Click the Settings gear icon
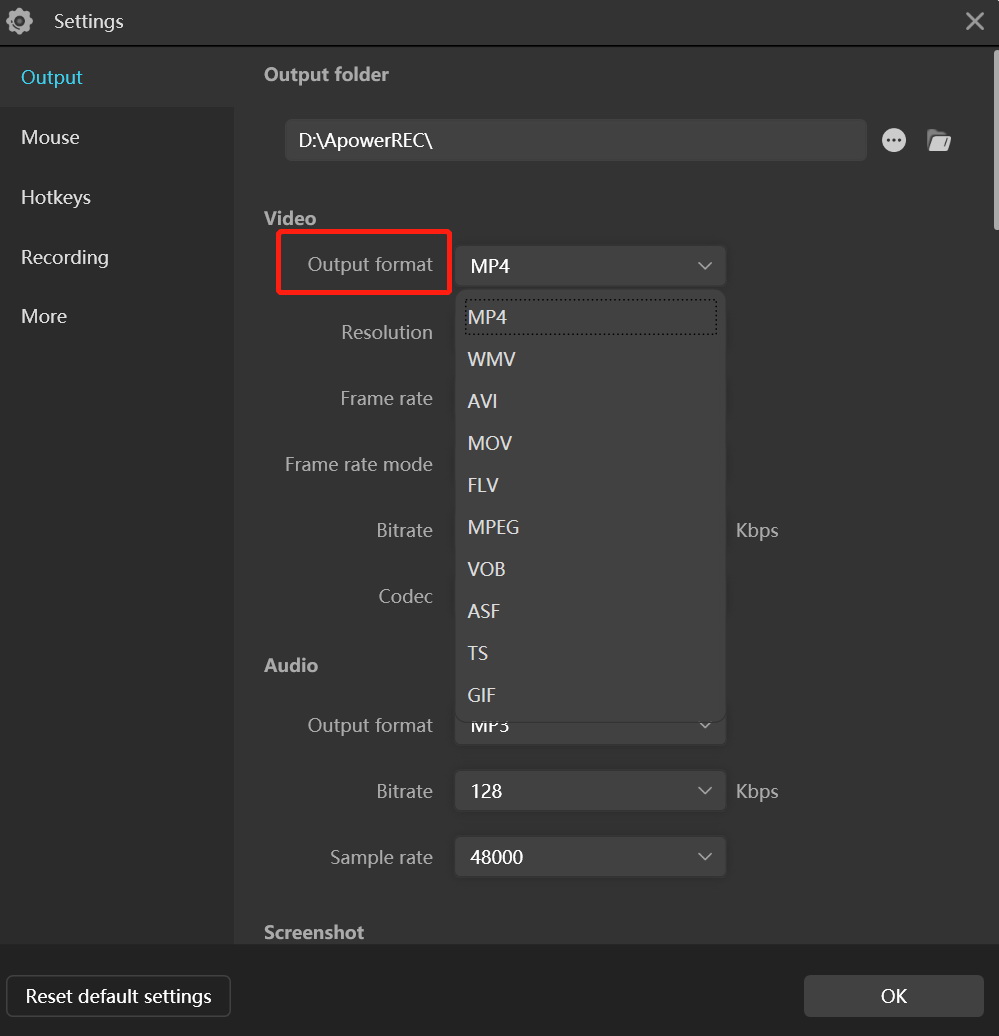This screenshot has width=999, height=1036. [20, 21]
